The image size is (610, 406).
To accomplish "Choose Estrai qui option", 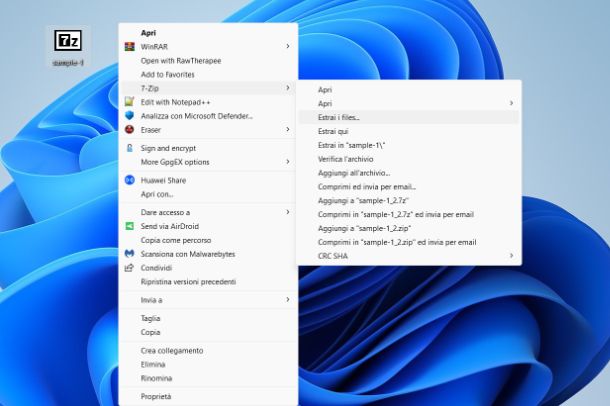I will click(409, 131).
